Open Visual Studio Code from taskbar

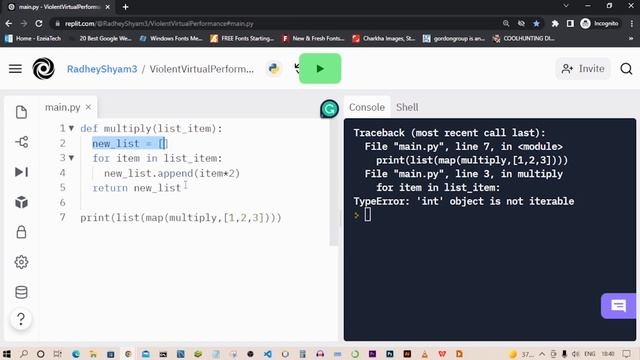pyautogui.click(x=268, y=354)
